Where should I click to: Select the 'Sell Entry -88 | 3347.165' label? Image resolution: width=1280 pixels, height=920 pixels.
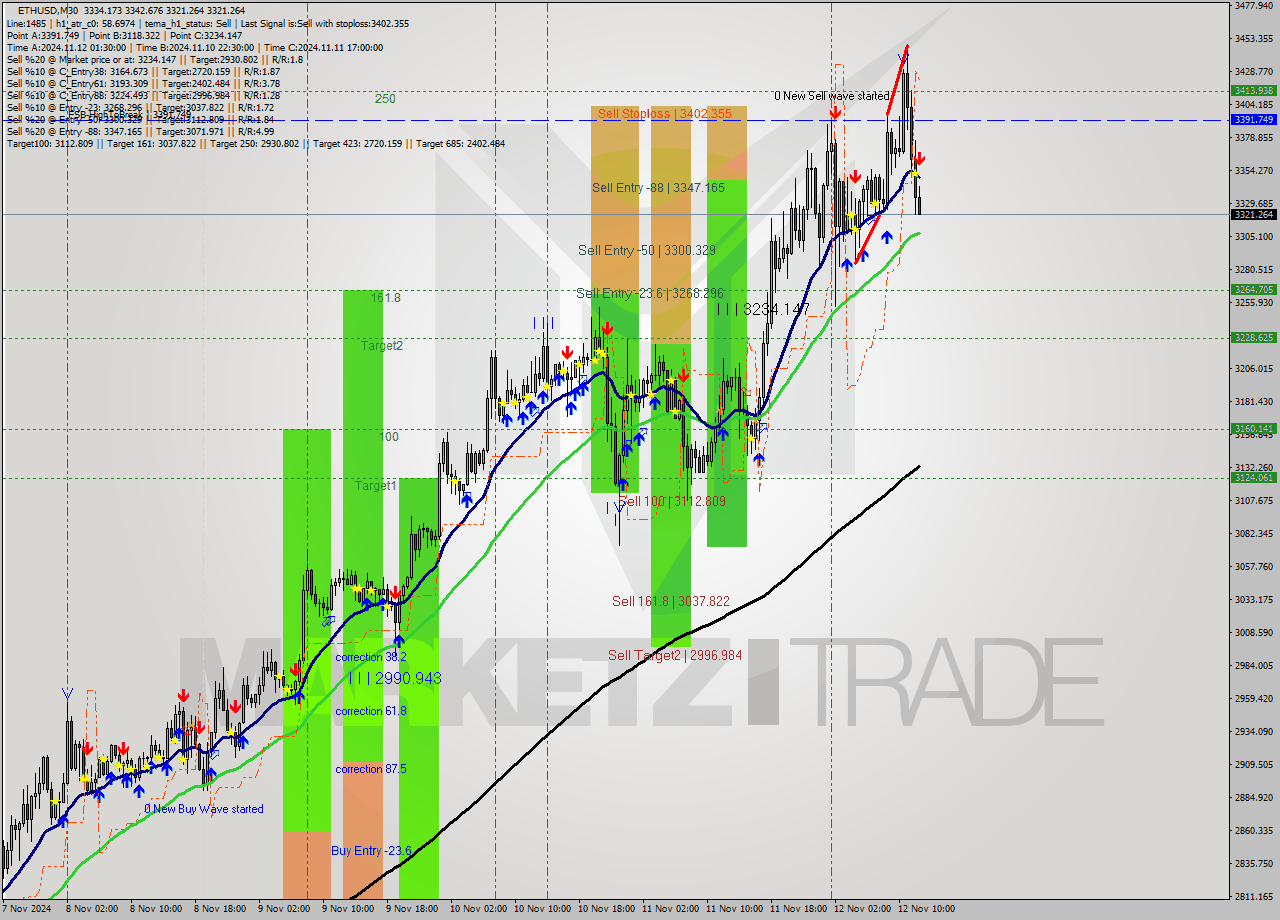click(658, 187)
